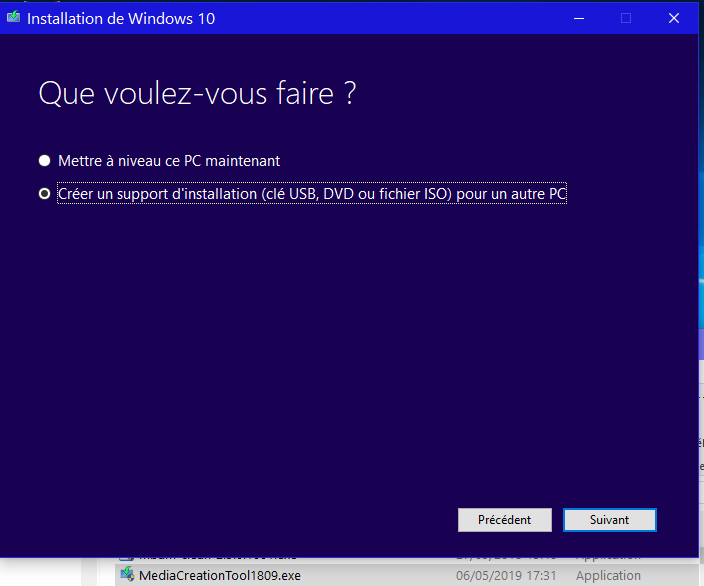Minimize the Installation de Windows 10 window

pos(579,18)
